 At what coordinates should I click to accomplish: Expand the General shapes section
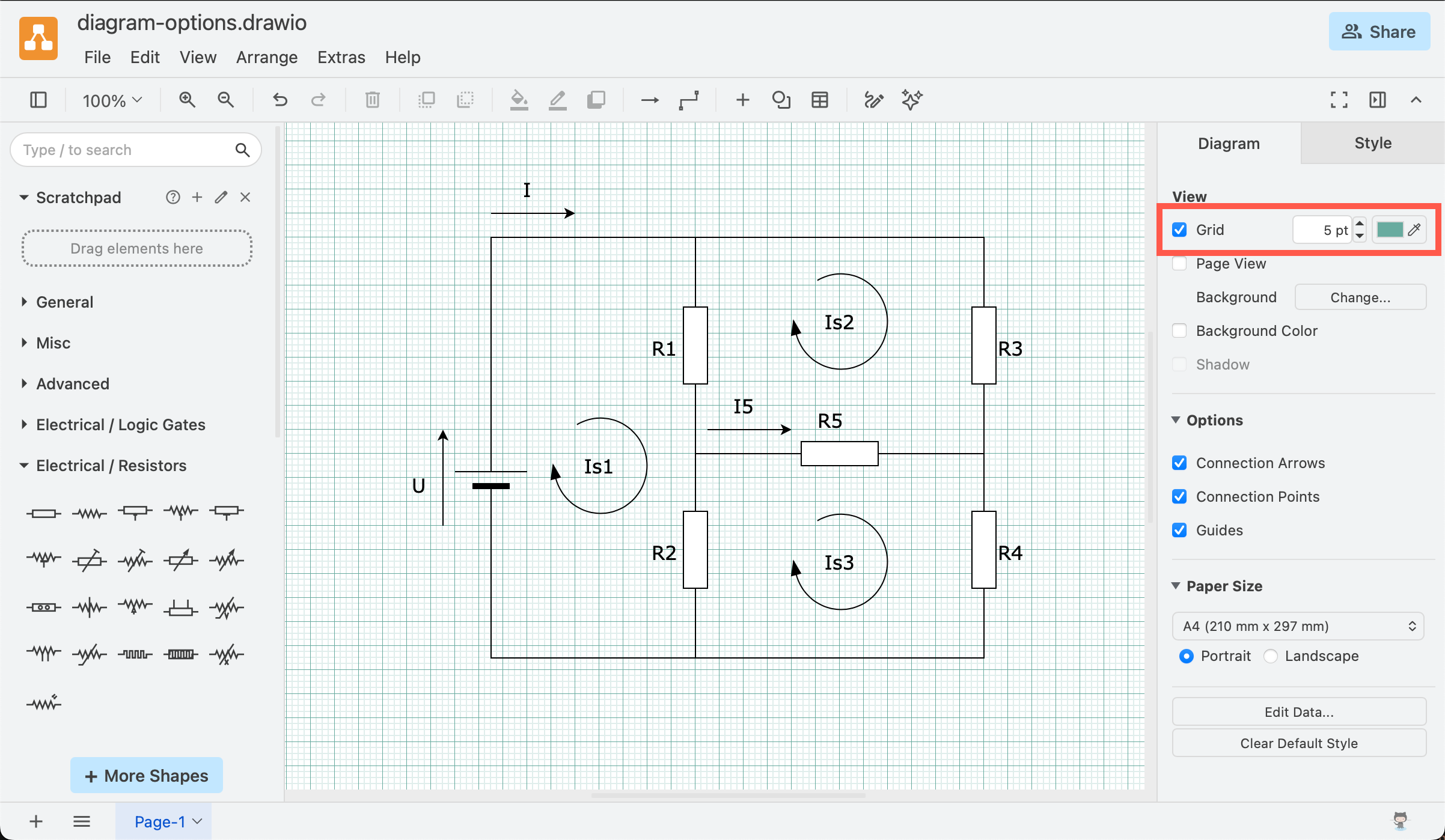coord(24,302)
